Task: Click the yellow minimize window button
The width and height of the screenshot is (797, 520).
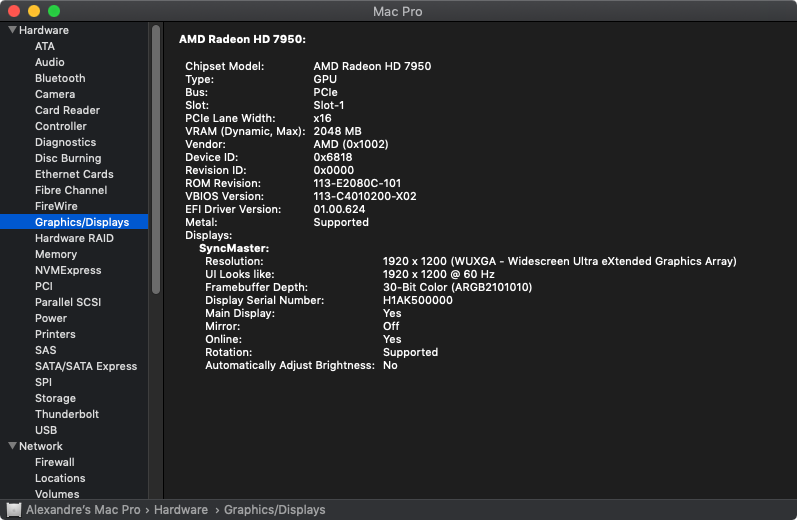Action: click(x=34, y=11)
